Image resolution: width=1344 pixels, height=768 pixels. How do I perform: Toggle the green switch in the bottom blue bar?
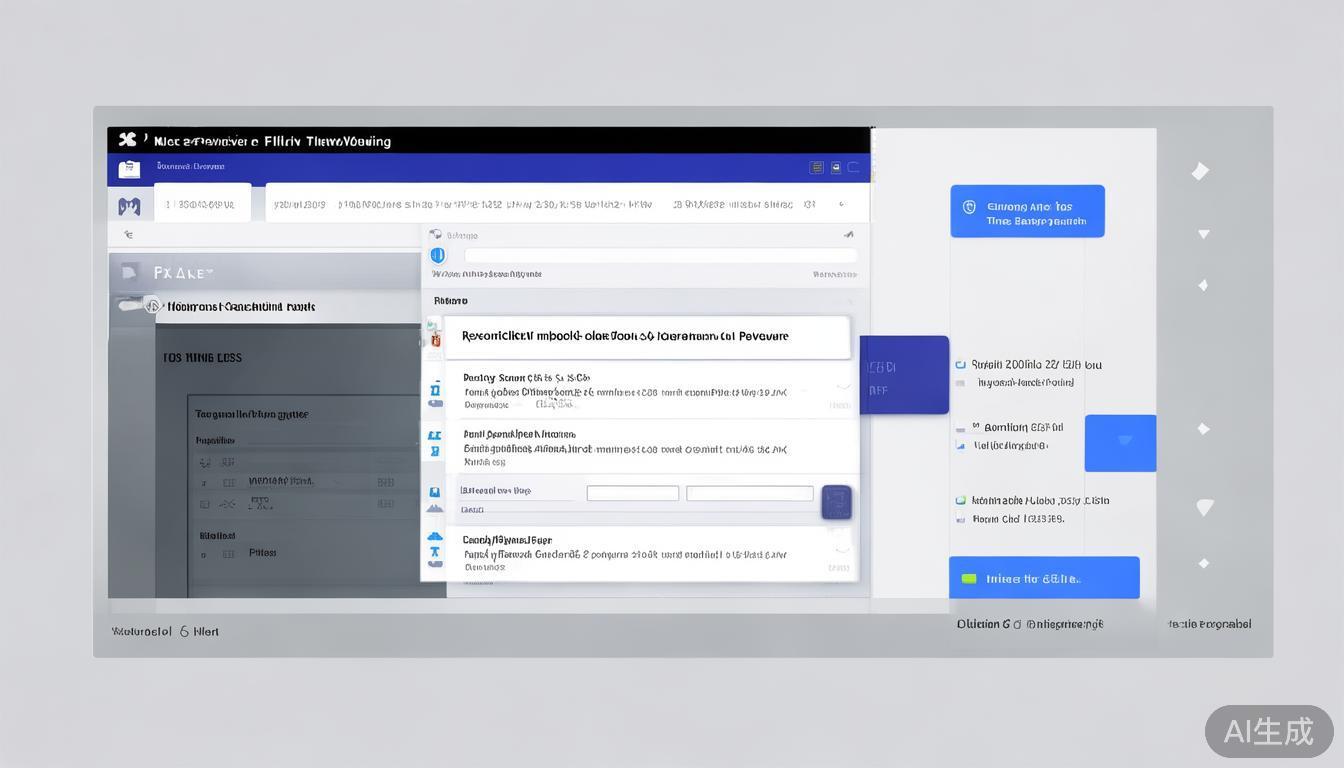point(968,579)
